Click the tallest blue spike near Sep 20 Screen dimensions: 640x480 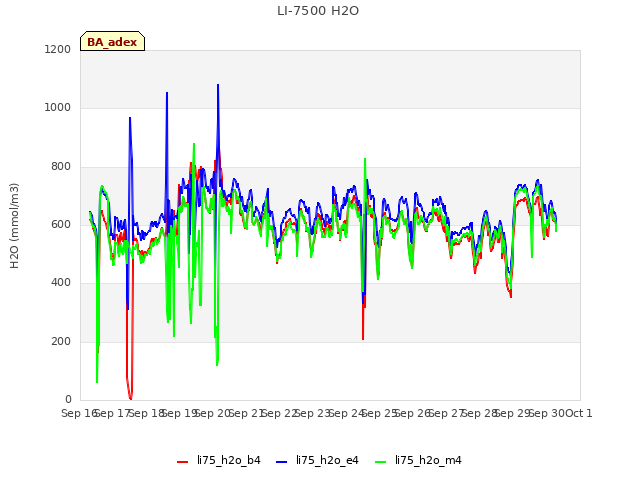pos(218,85)
